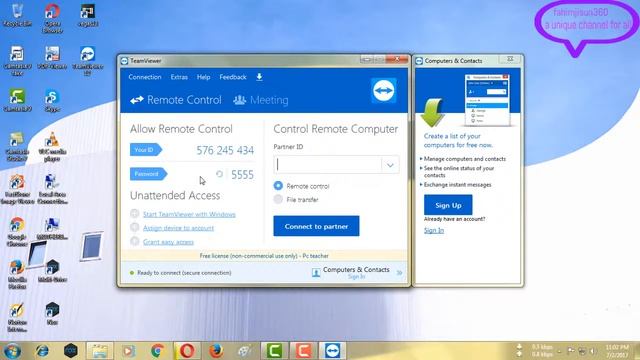The width and height of the screenshot is (640, 360).
Task: Click Grant easy access link
Action: [x=168, y=242]
